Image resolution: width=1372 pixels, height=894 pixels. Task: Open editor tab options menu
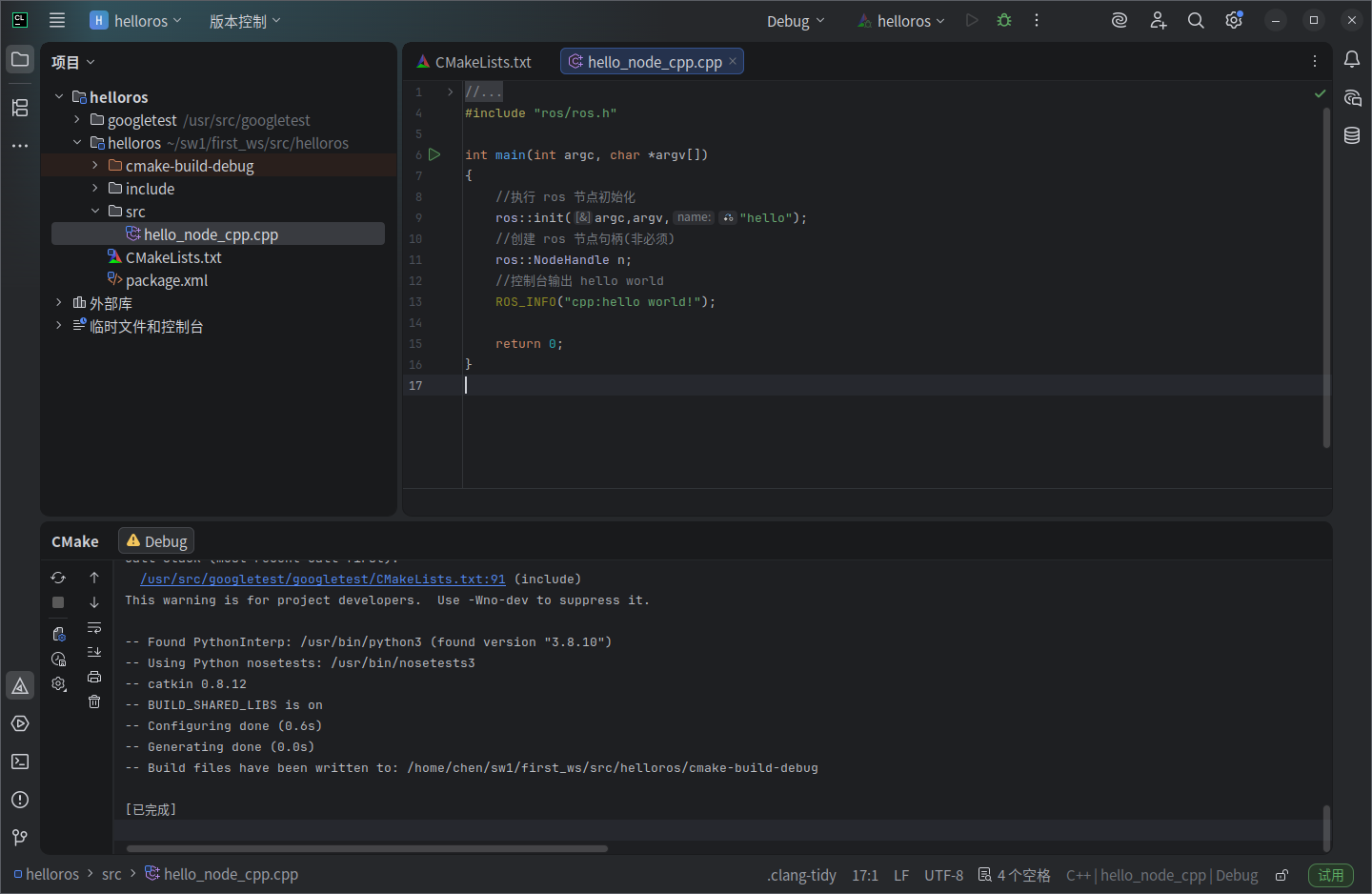point(1315,61)
